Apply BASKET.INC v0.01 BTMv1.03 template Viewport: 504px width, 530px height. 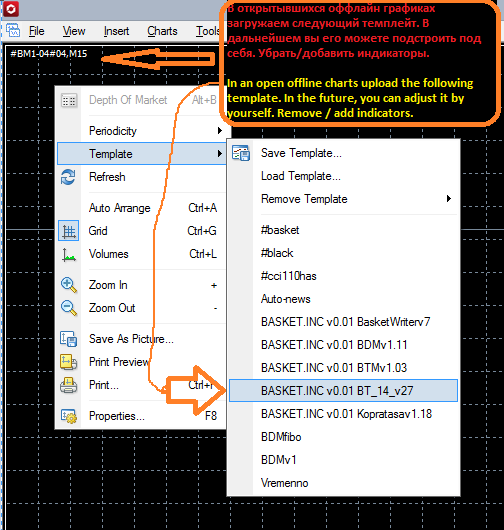343,368
